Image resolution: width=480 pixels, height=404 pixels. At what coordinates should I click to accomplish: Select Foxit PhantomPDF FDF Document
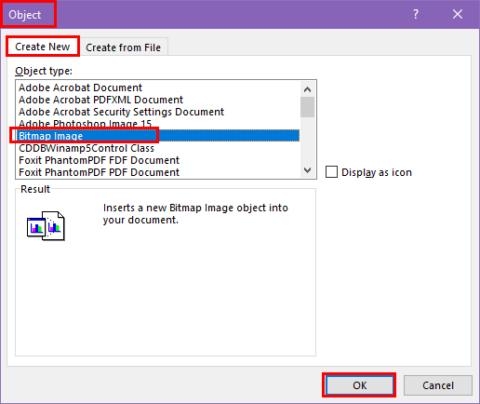click(158, 160)
